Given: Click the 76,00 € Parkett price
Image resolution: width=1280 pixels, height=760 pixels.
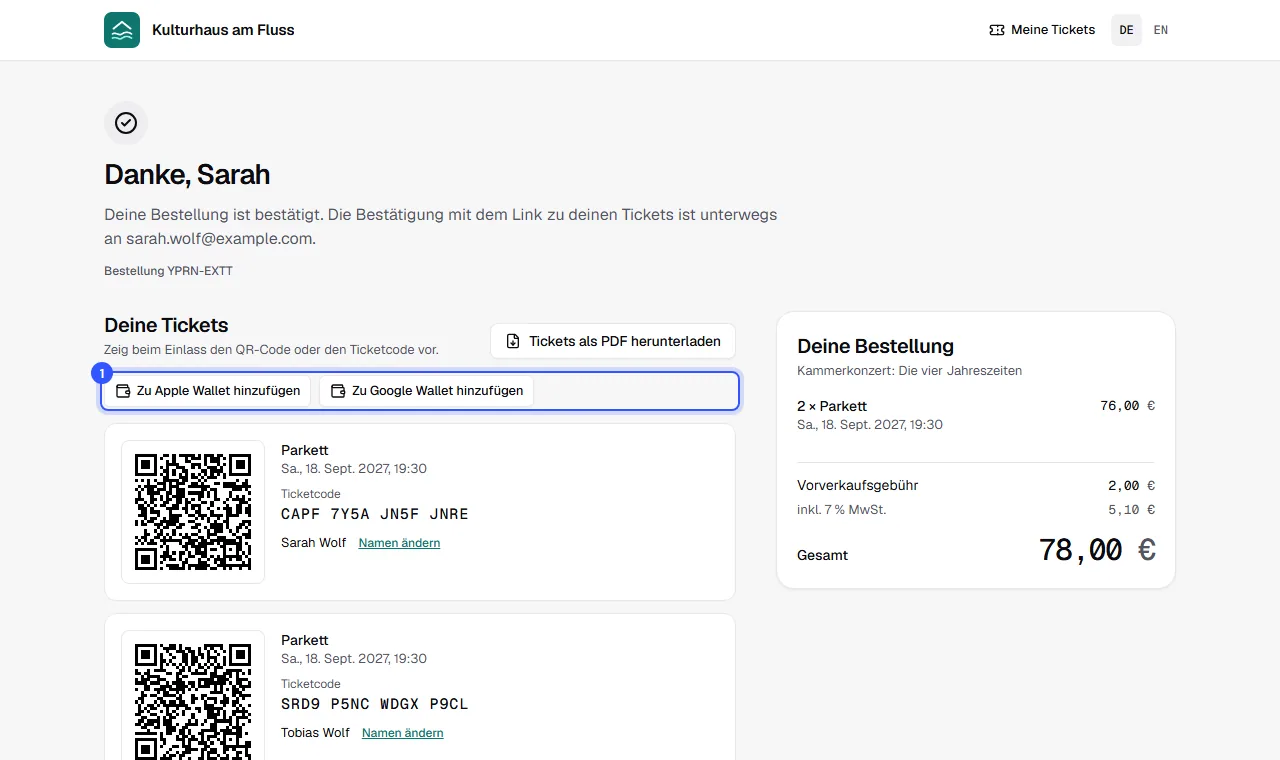Looking at the screenshot, I should pyautogui.click(x=1128, y=406).
